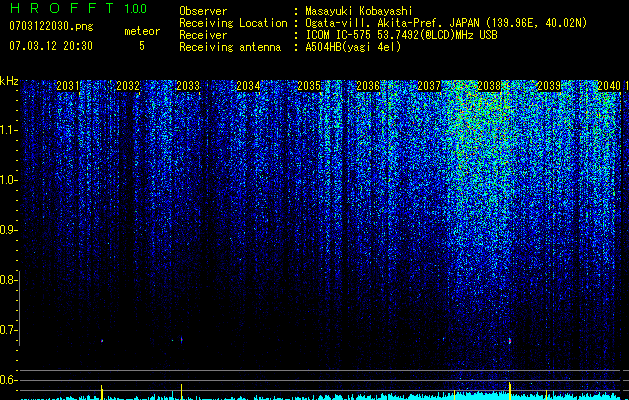Click the meteor count value 5
Screen dimensions: 629x400
(x=142, y=46)
